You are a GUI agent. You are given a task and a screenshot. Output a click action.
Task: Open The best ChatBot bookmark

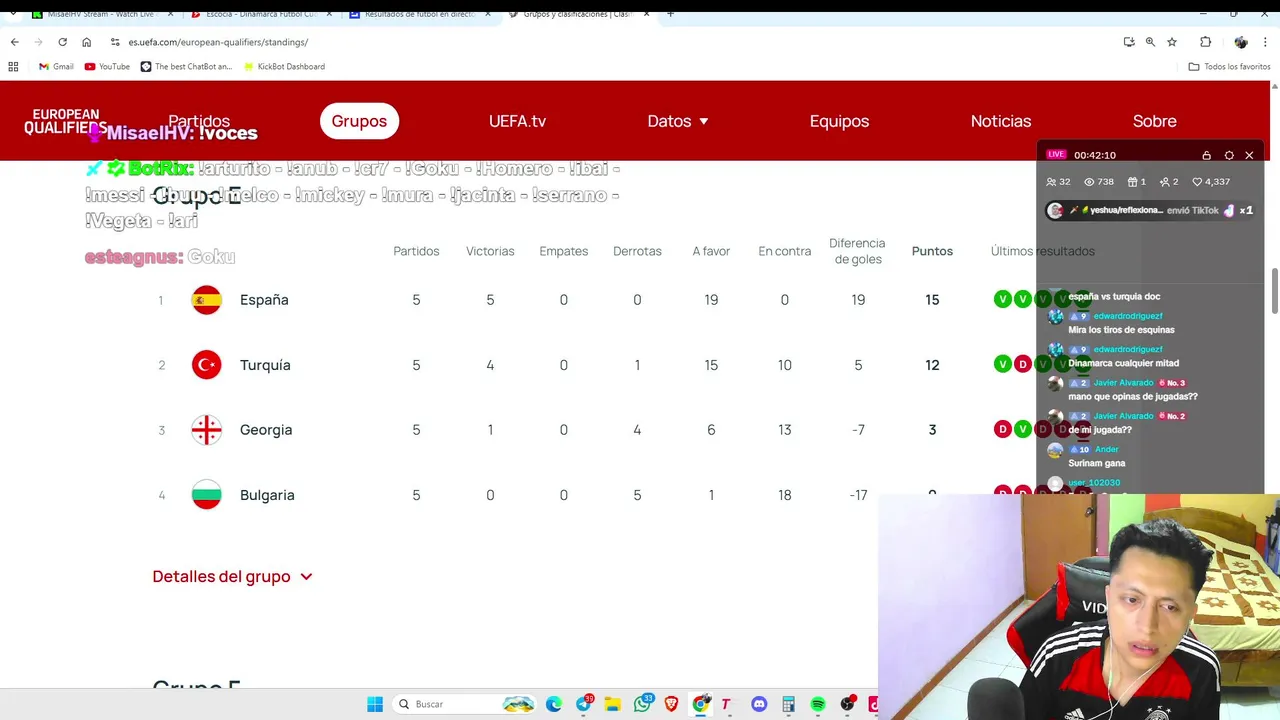pyautogui.click(x=186, y=67)
